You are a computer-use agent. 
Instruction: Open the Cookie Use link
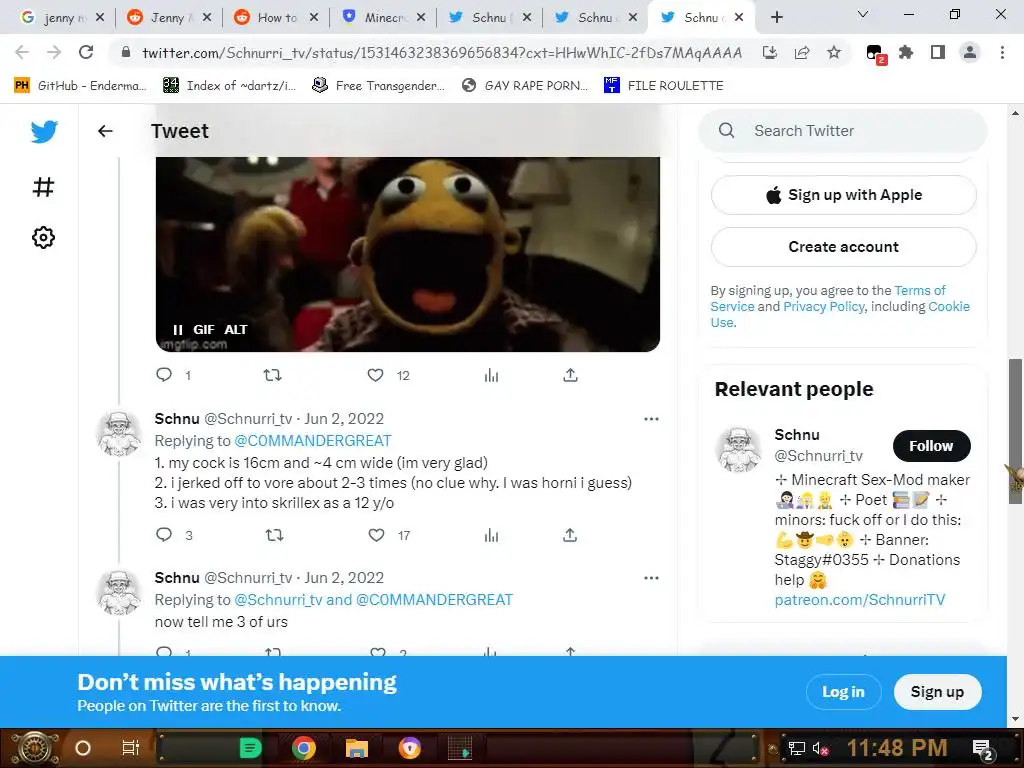[949, 306]
